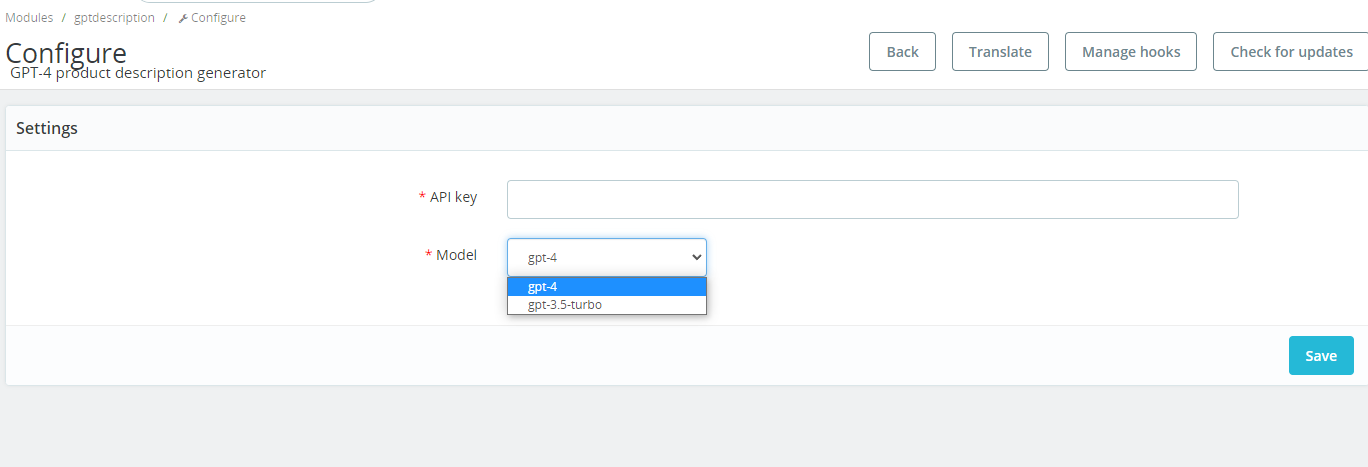1368x467 pixels.
Task: Save the module settings
Action: click(1320, 356)
